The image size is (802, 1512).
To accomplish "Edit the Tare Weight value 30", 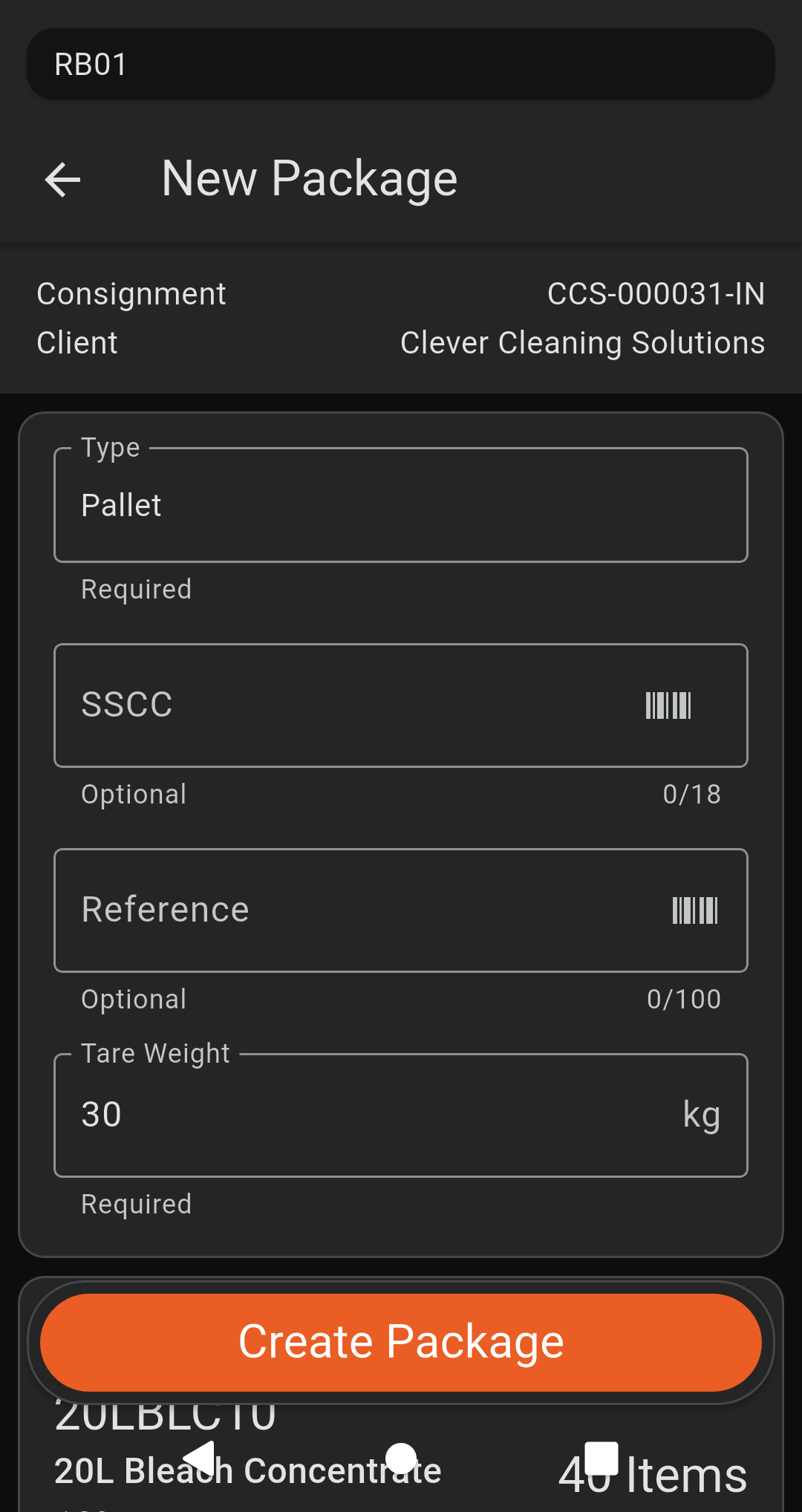I will click(x=356, y=1115).
